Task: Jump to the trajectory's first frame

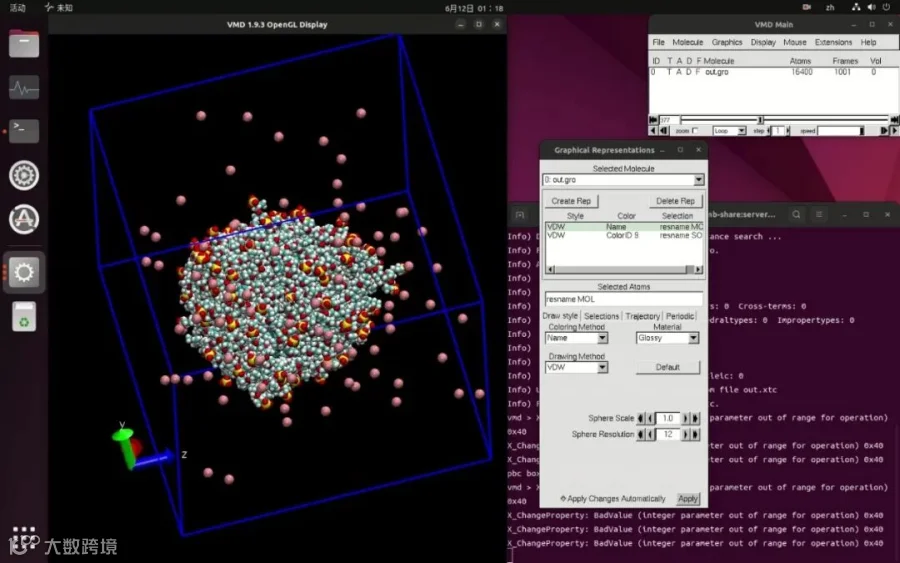Action: pos(653,119)
